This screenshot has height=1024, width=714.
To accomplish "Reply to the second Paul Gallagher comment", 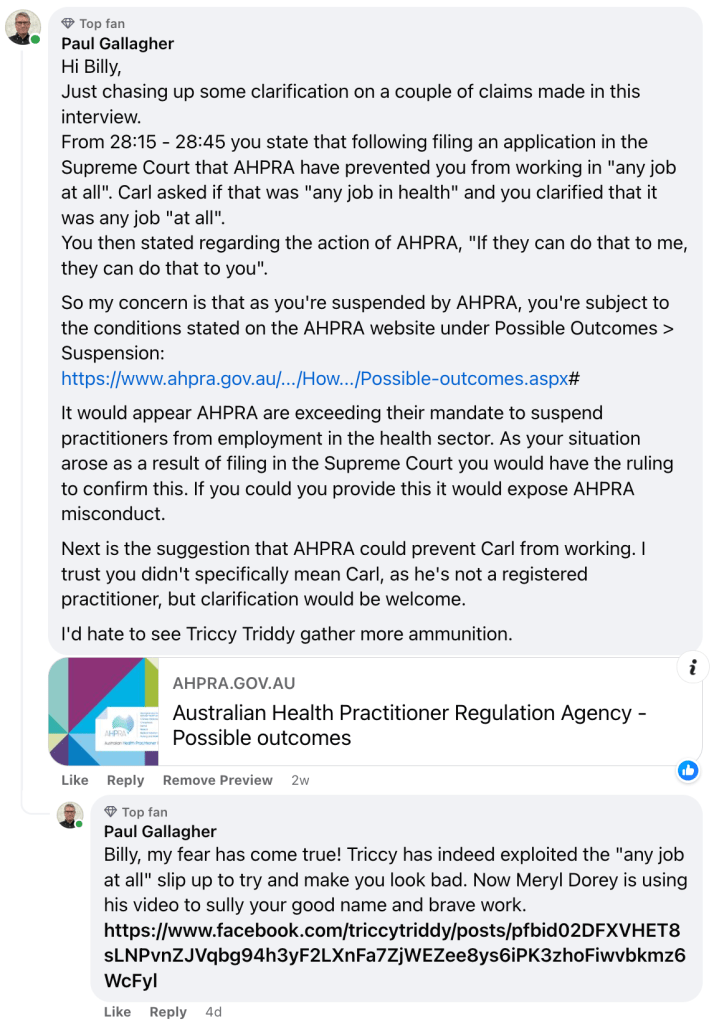I will 168,1012.
